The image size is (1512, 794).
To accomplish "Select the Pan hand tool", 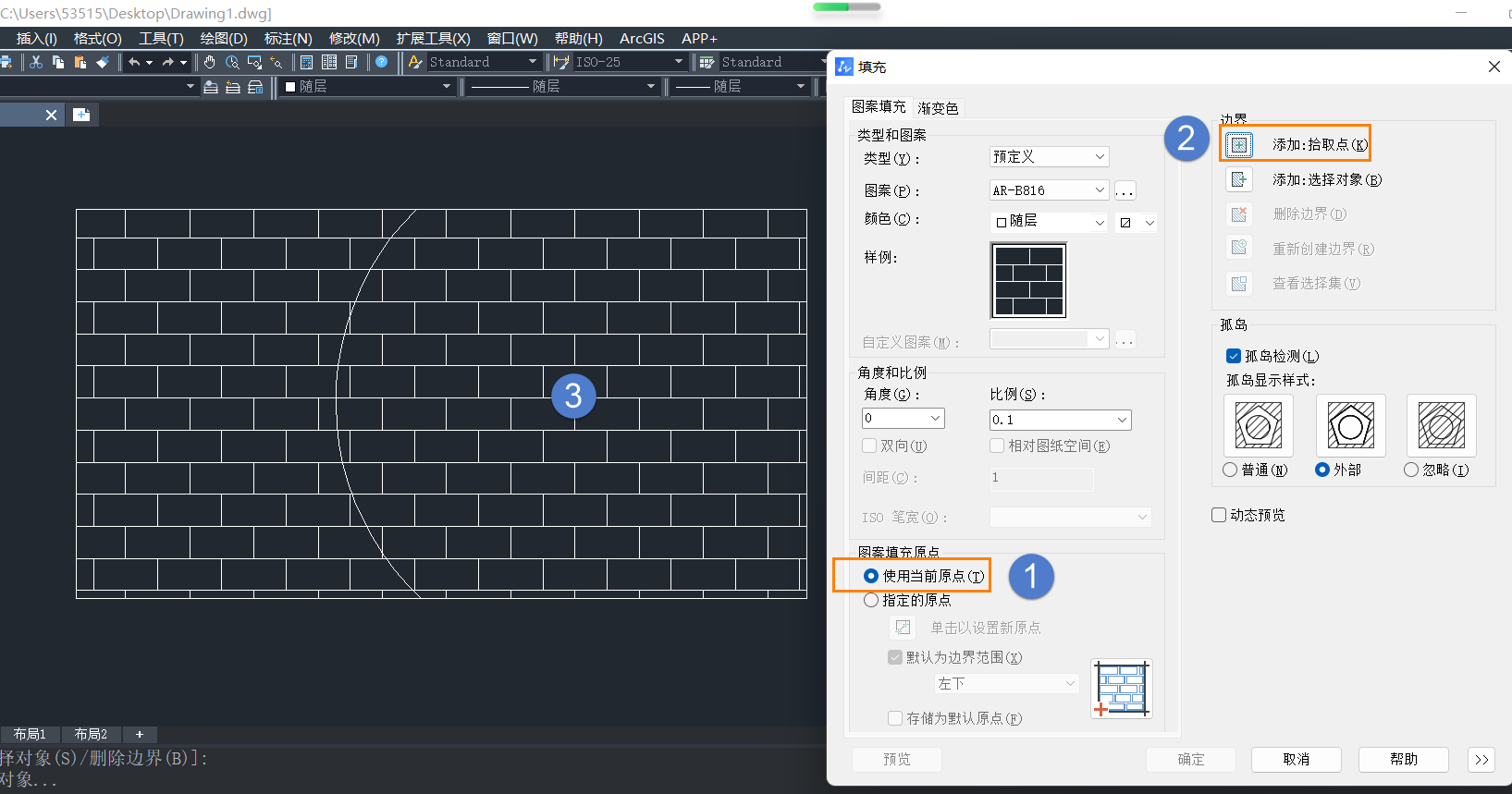I will tap(210, 62).
